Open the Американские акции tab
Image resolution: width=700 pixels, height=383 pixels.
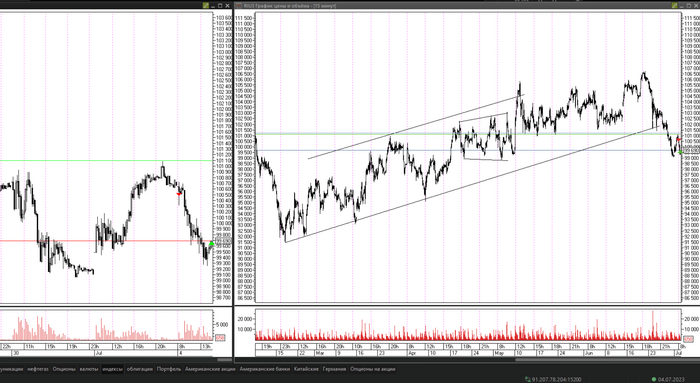210,369
